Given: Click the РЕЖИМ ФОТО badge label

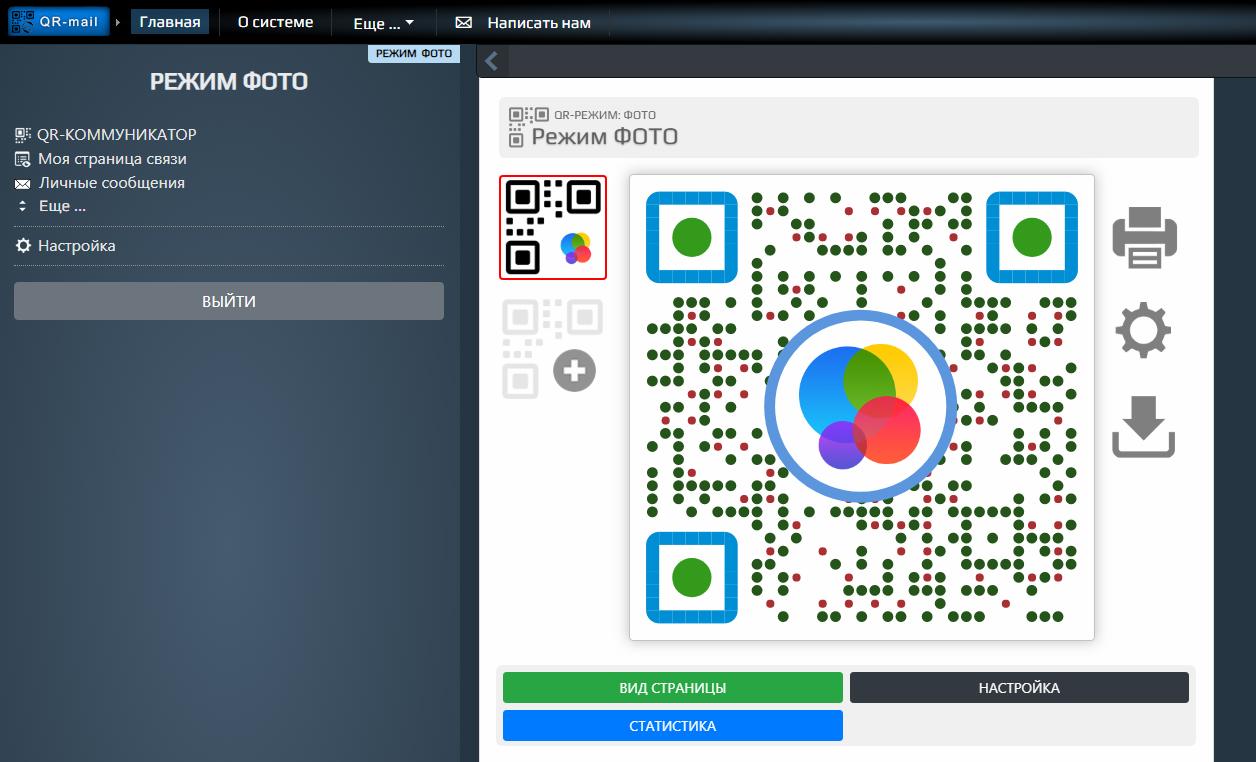Looking at the screenshot, I should click(x=414, y=53).
